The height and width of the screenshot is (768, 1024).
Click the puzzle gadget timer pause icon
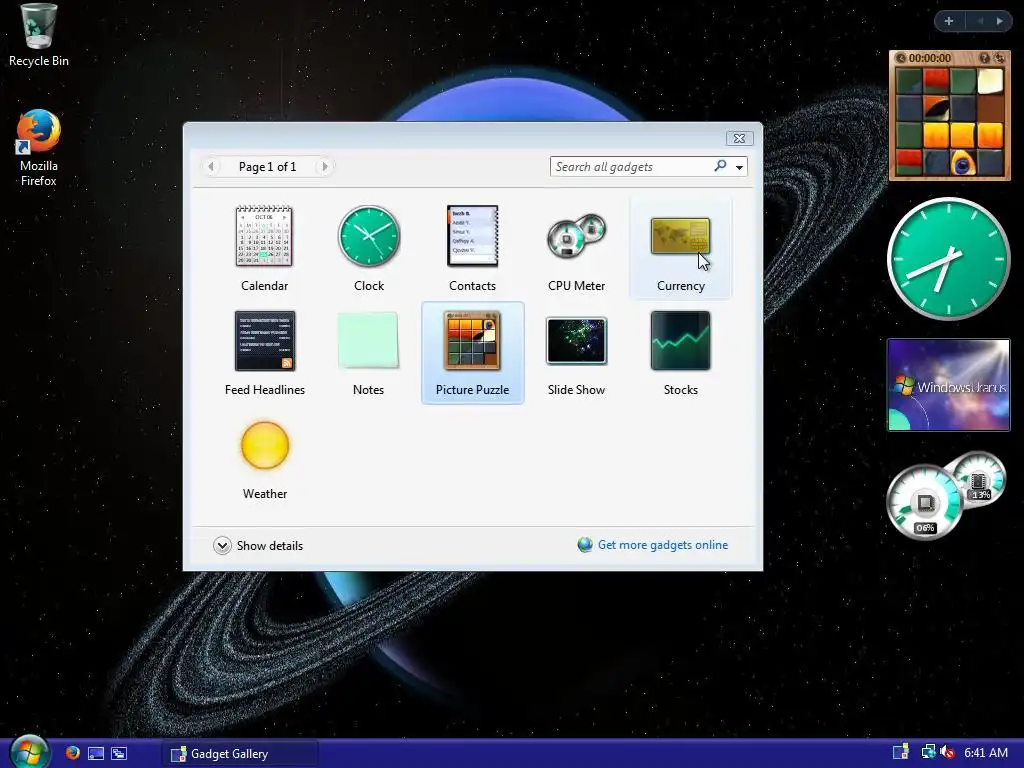tap(901, 58)
